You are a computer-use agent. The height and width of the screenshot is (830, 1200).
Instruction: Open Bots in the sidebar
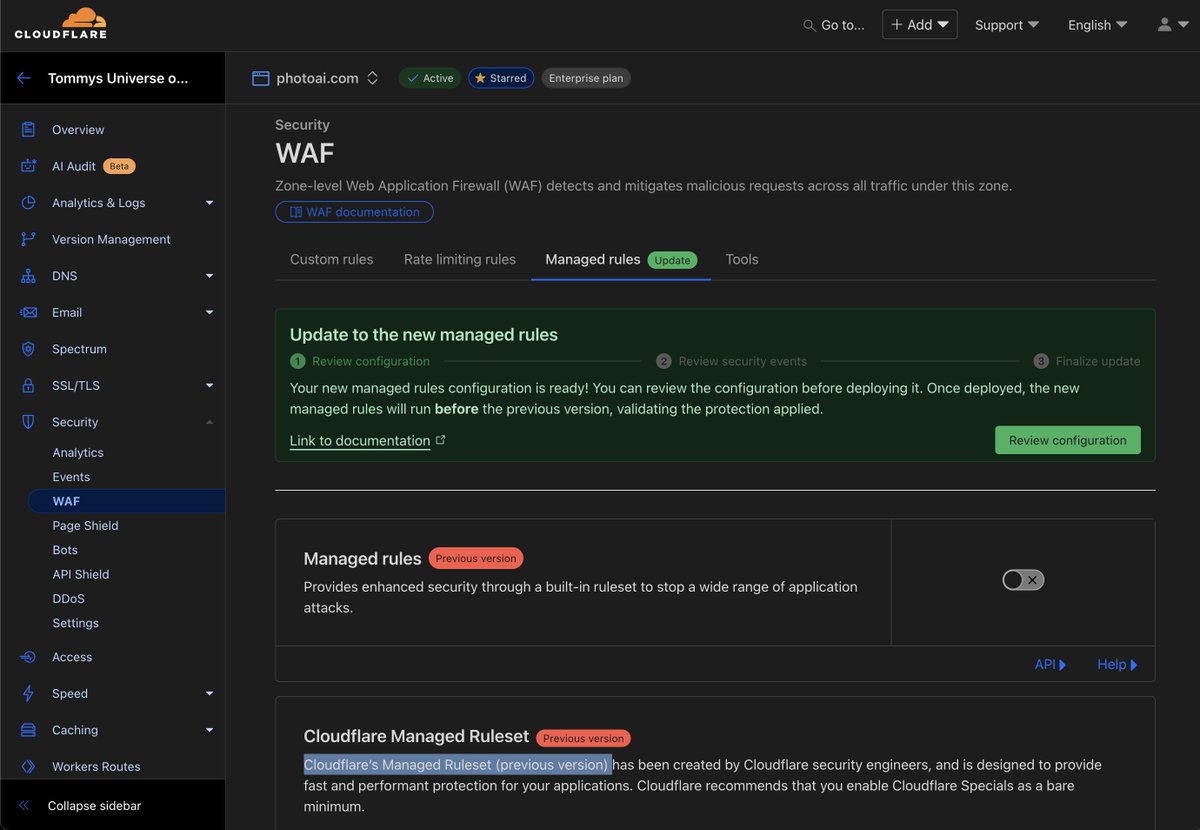[65, 550]
